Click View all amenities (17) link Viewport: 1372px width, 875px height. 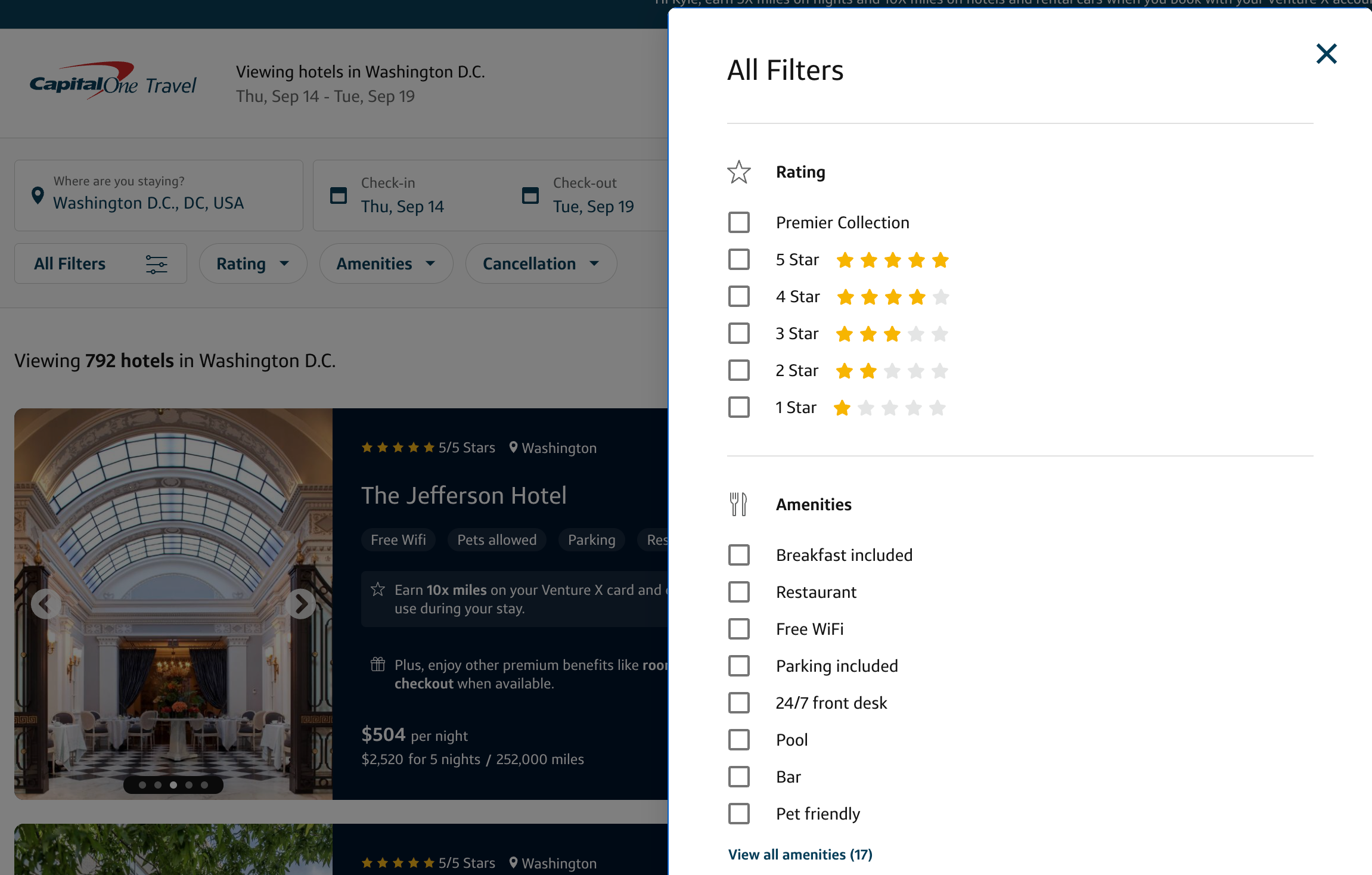click(800, 854)
